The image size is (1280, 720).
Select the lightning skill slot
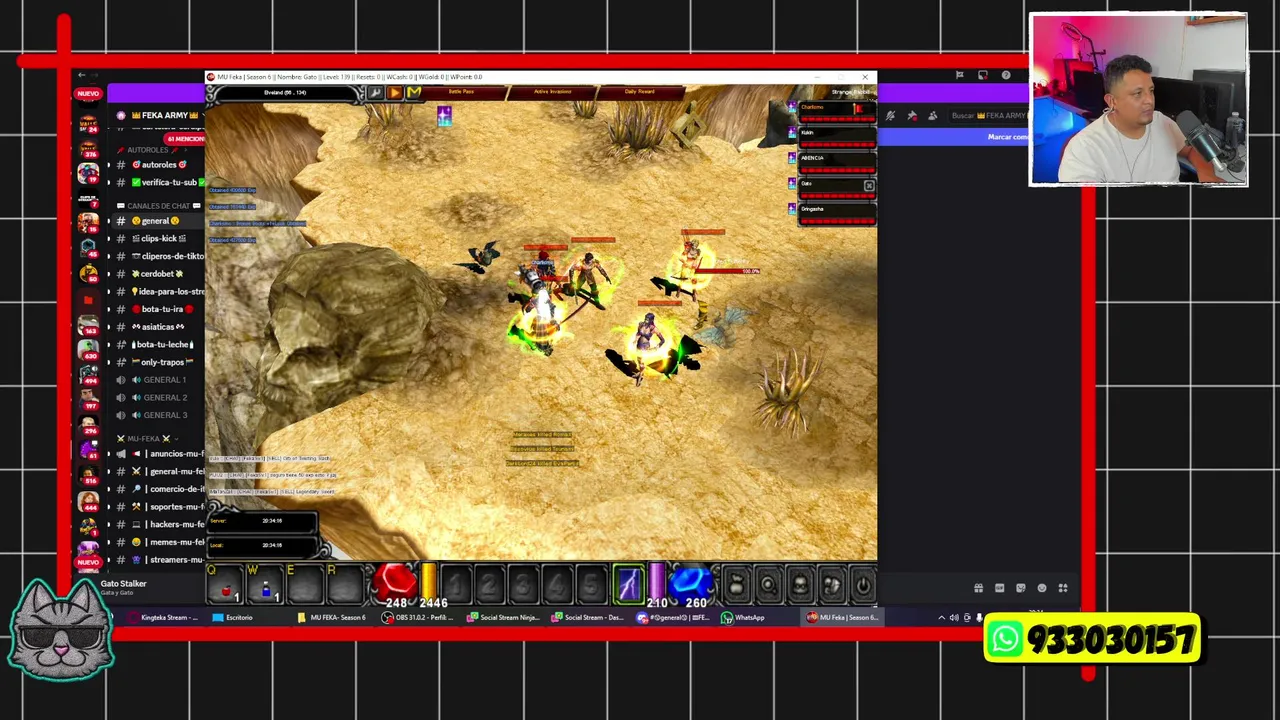(x=628, y=584)
